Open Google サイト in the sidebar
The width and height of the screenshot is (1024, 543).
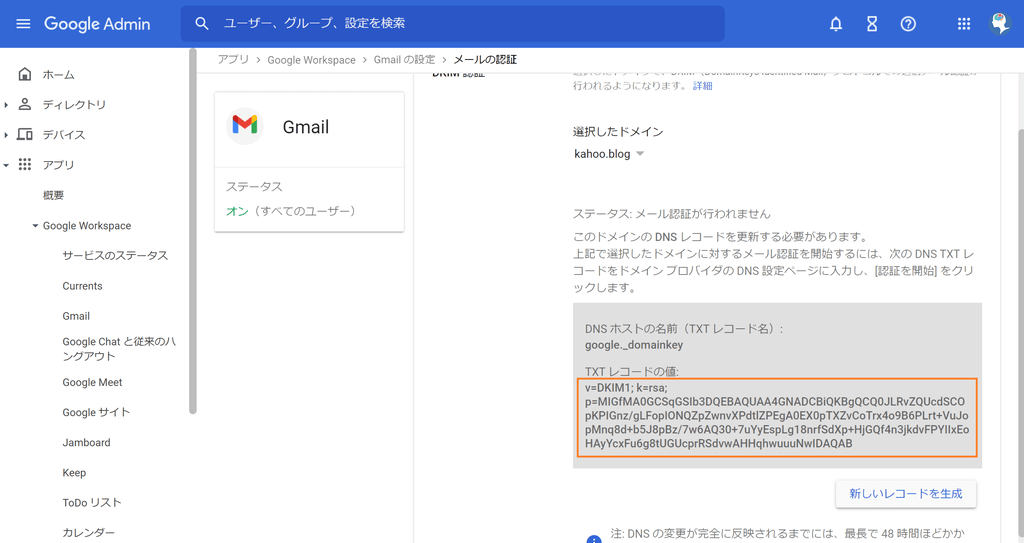(96, 412)
